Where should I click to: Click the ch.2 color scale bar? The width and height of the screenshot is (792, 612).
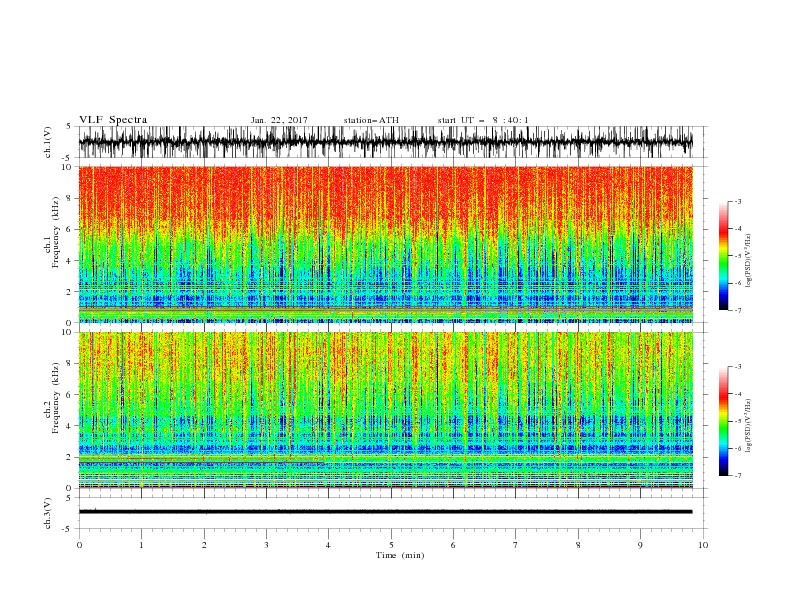click(x=723, y=421)
